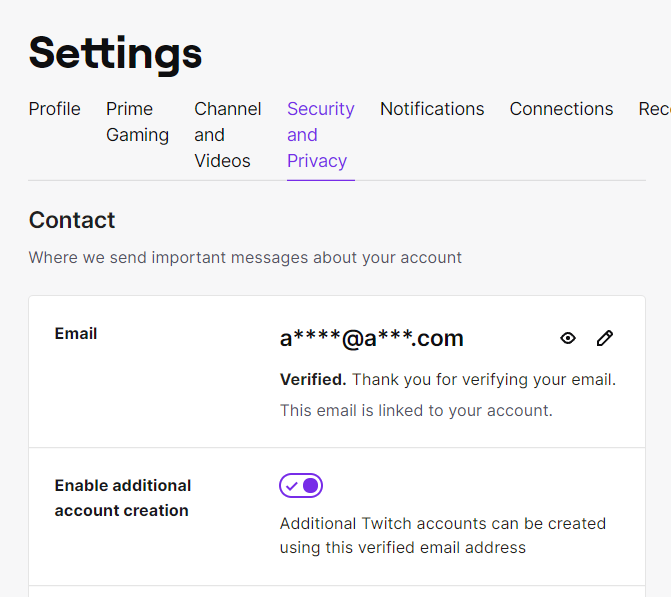This screenshot has width=671, height=597.
Task: Click the bold 'Verified.' status word
Action: click(313, 380)
